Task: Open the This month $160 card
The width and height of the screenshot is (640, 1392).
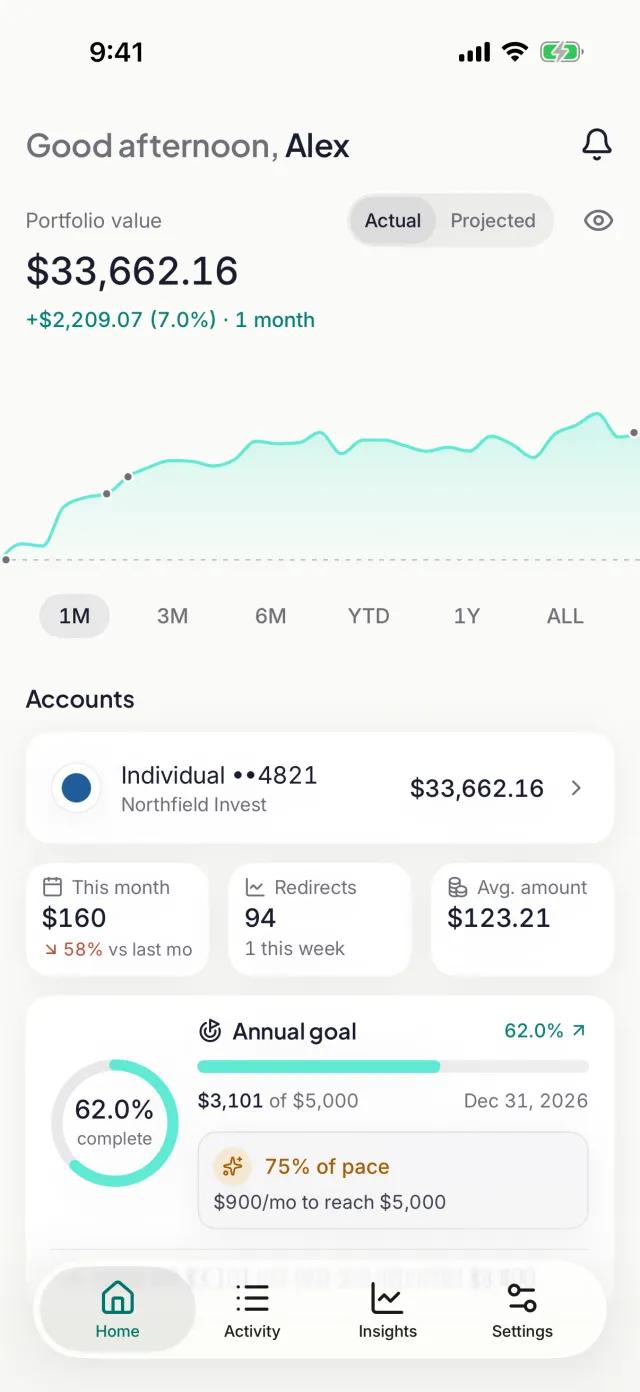Action: 117,919
